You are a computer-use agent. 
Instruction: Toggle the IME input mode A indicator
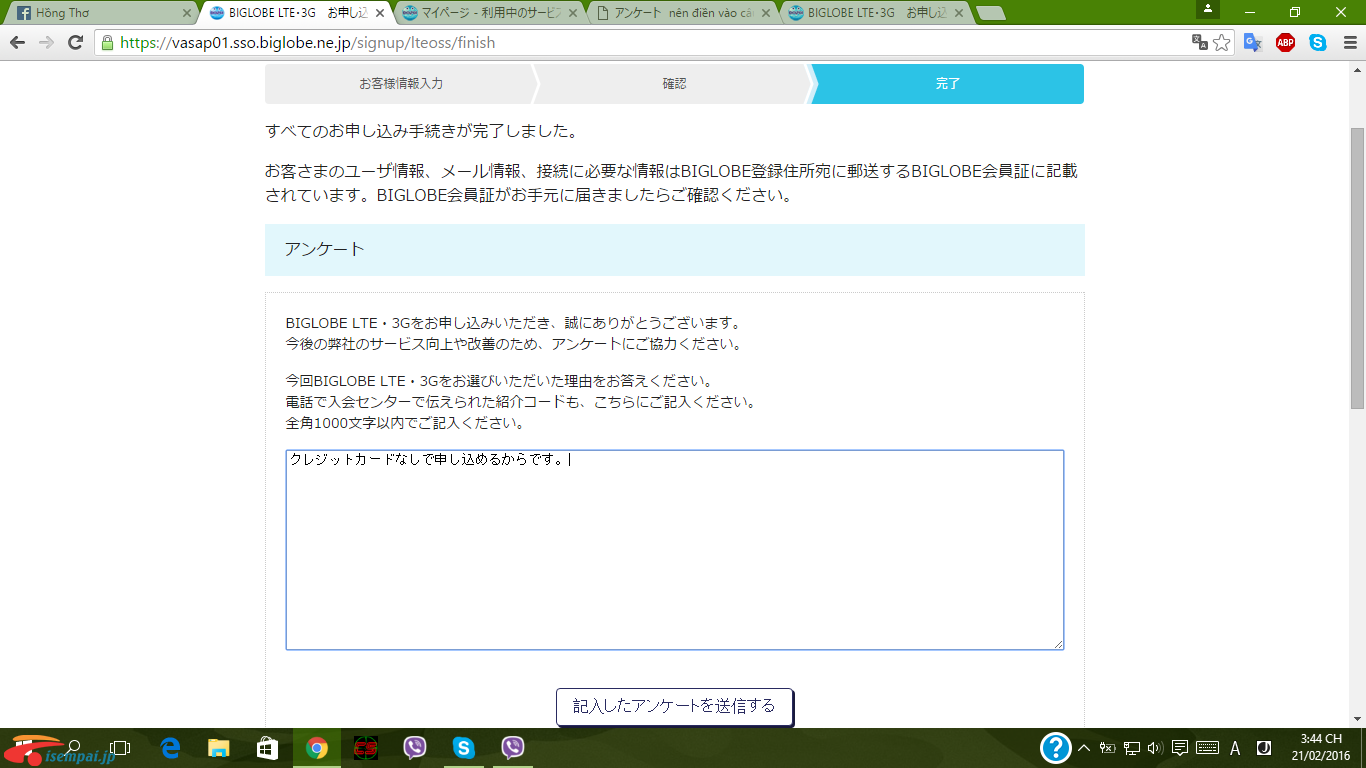click(1235, 748)
